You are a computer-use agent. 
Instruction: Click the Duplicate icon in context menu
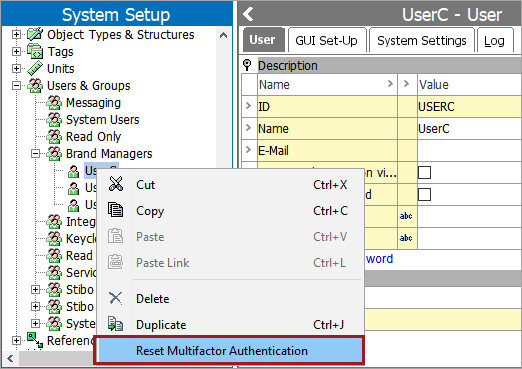click(x=116, y=324)
